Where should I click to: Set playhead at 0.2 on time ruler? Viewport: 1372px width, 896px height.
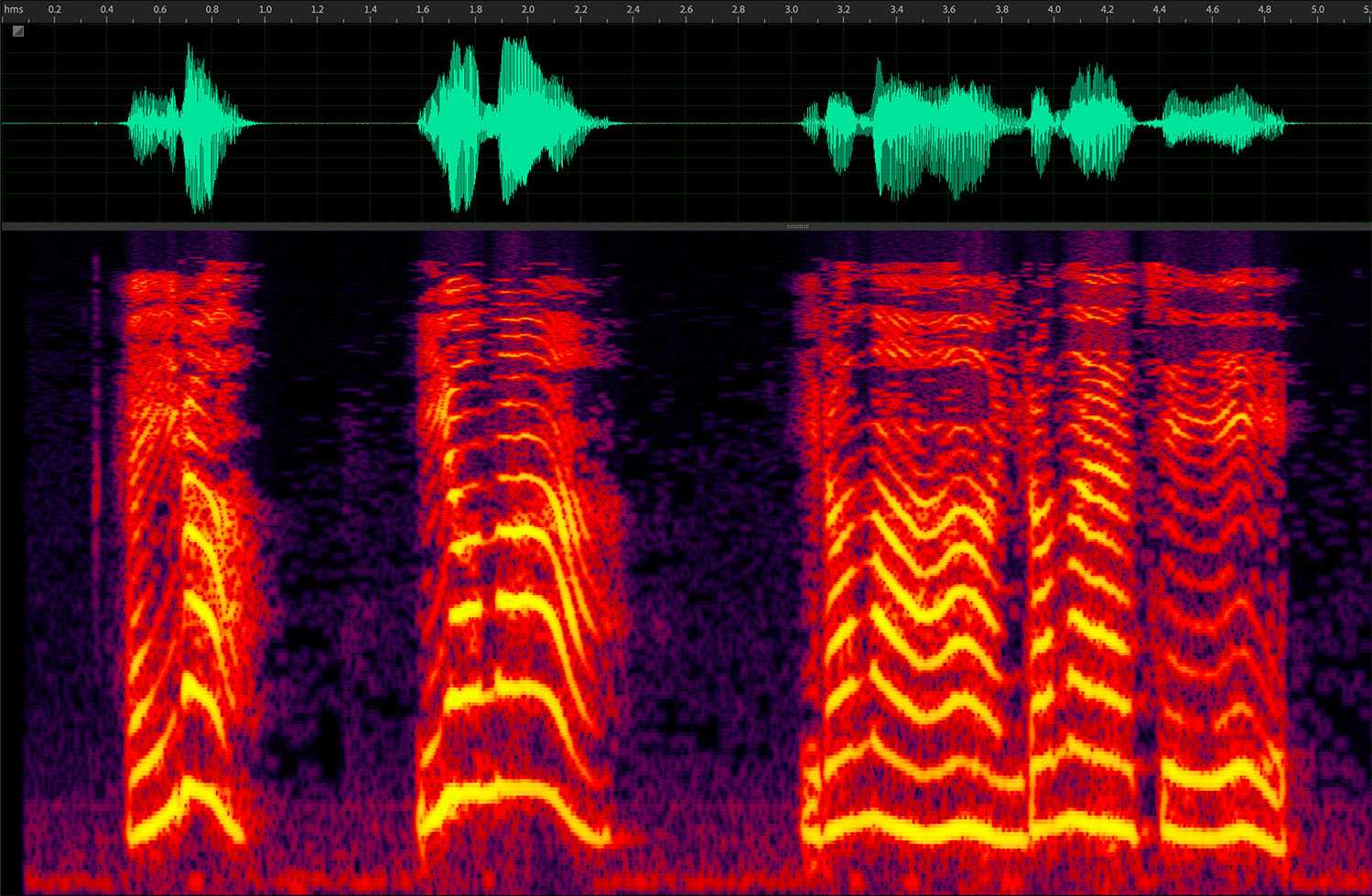tap(55, 11)
